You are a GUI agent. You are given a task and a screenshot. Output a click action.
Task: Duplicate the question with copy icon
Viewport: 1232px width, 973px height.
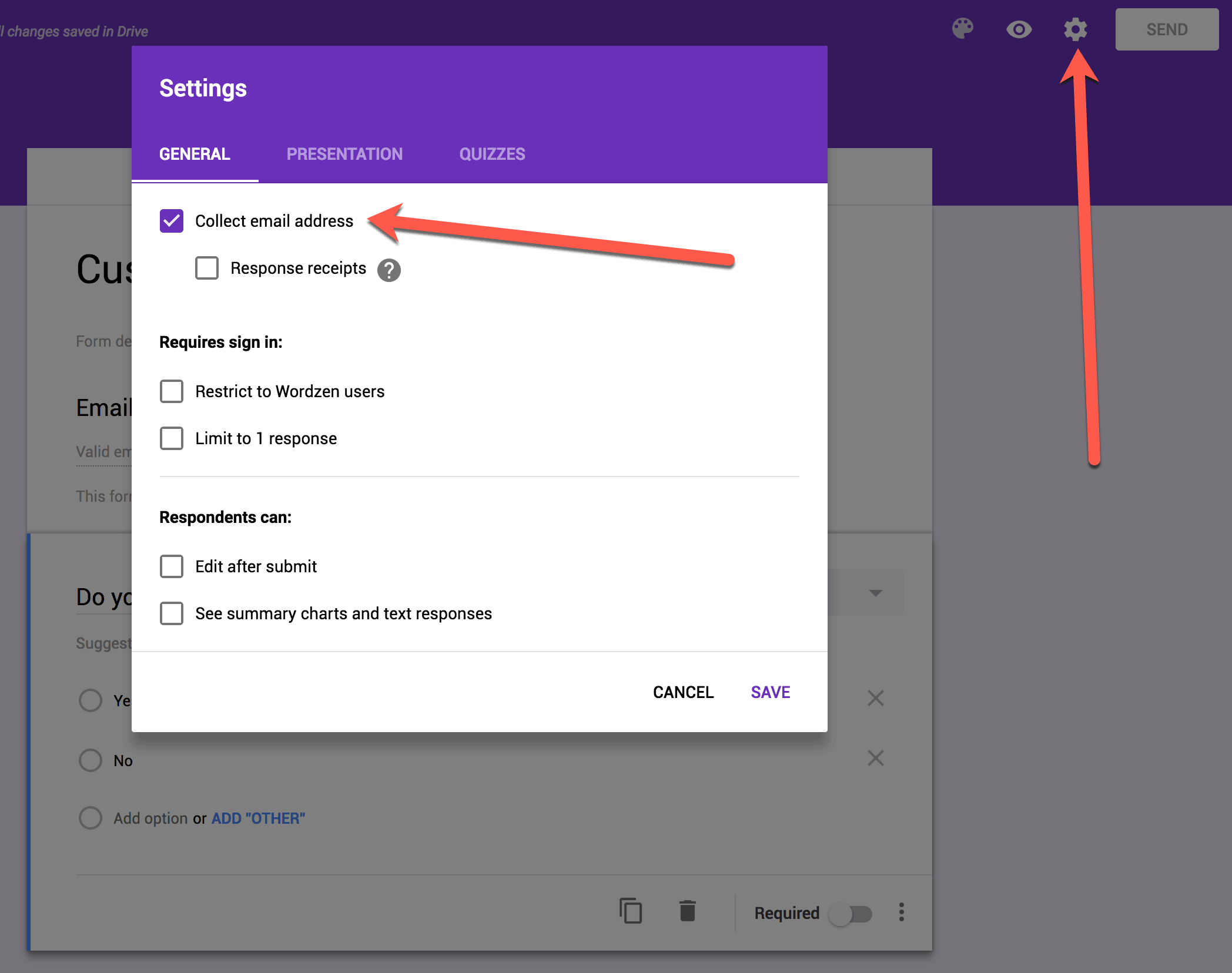click(x=630, y=911)
